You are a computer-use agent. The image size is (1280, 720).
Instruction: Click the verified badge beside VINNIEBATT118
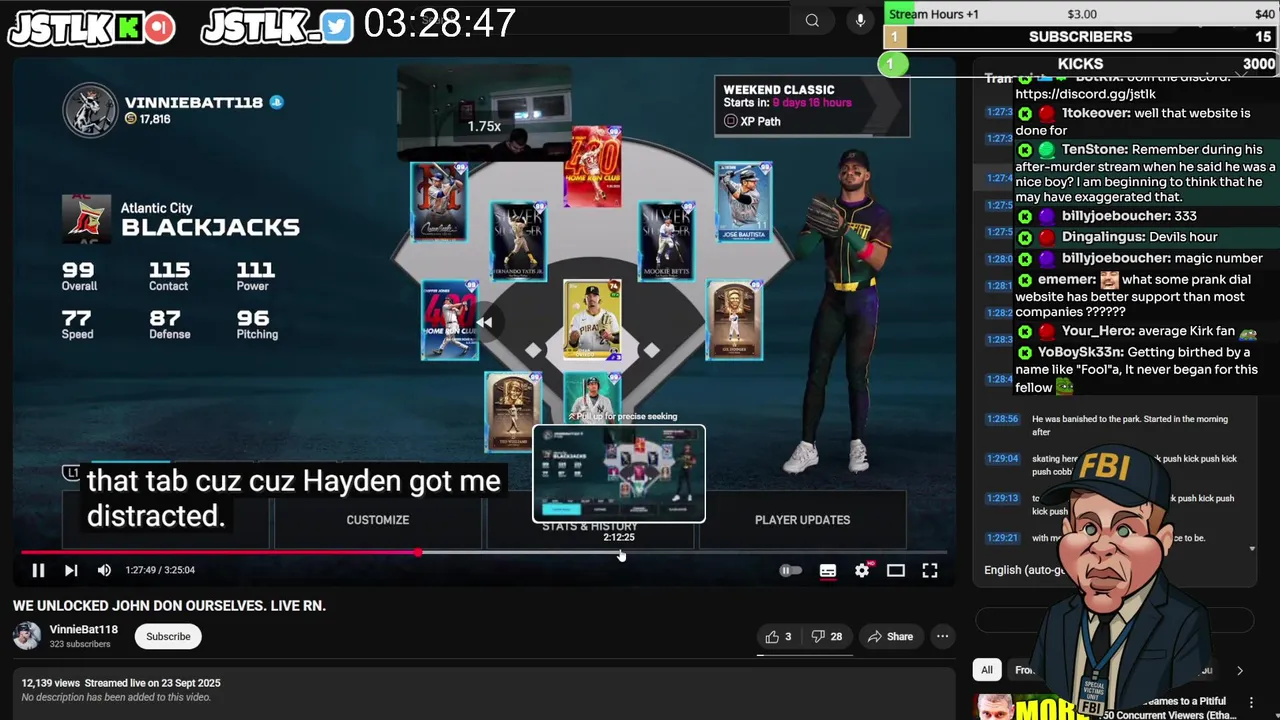[277, 102]
